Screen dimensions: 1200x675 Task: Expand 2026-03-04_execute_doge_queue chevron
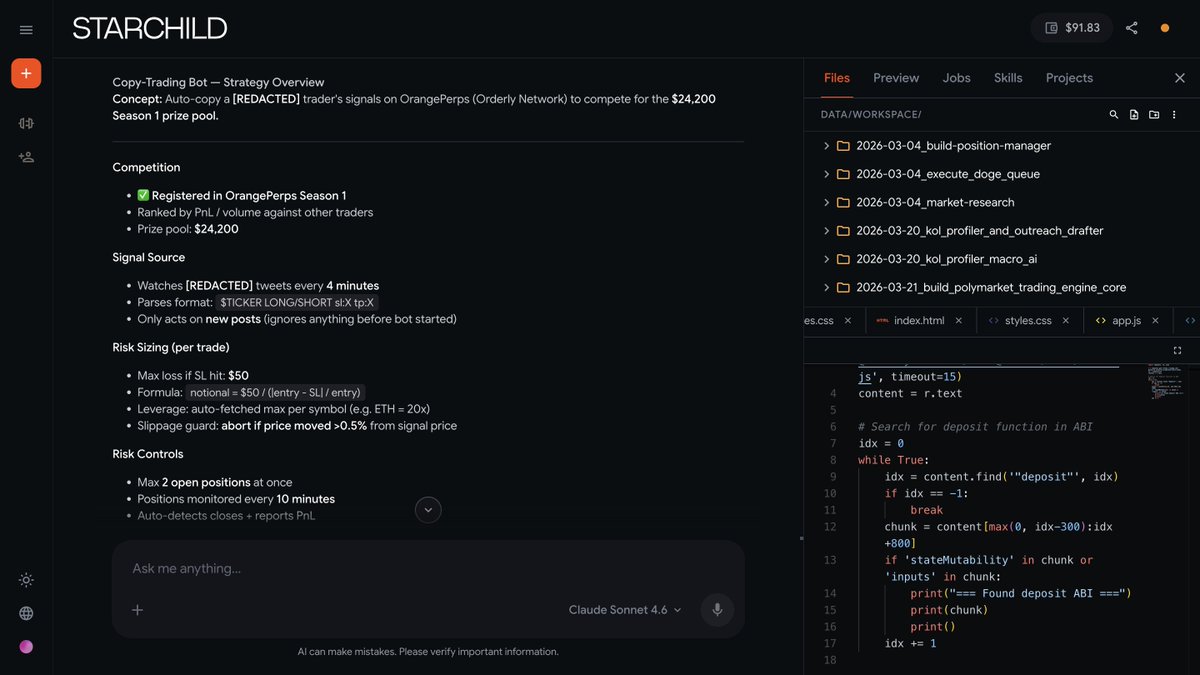pyautogui.click(x=826, y=174)
